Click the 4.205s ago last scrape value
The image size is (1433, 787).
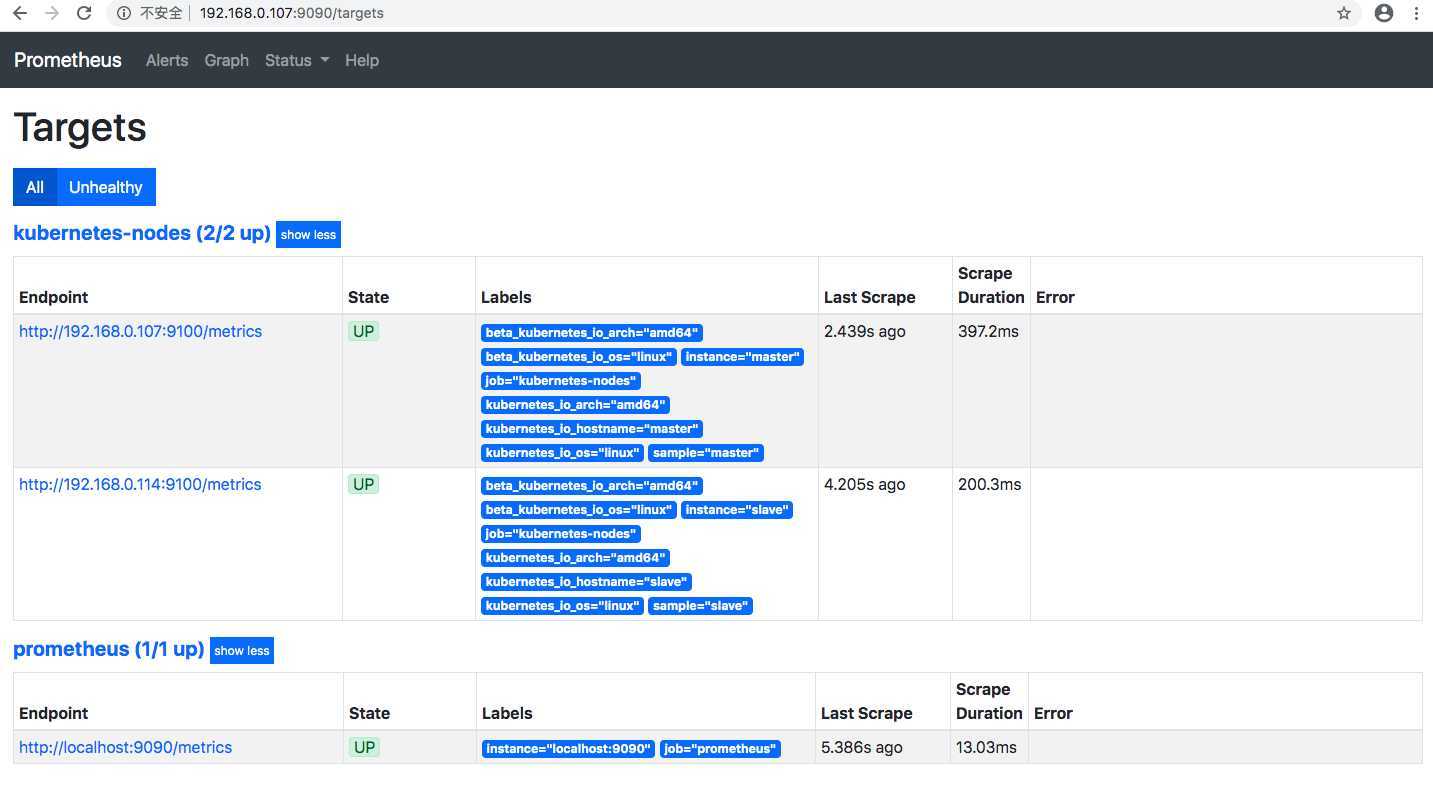pyautogui.click(x=865, y=484)
